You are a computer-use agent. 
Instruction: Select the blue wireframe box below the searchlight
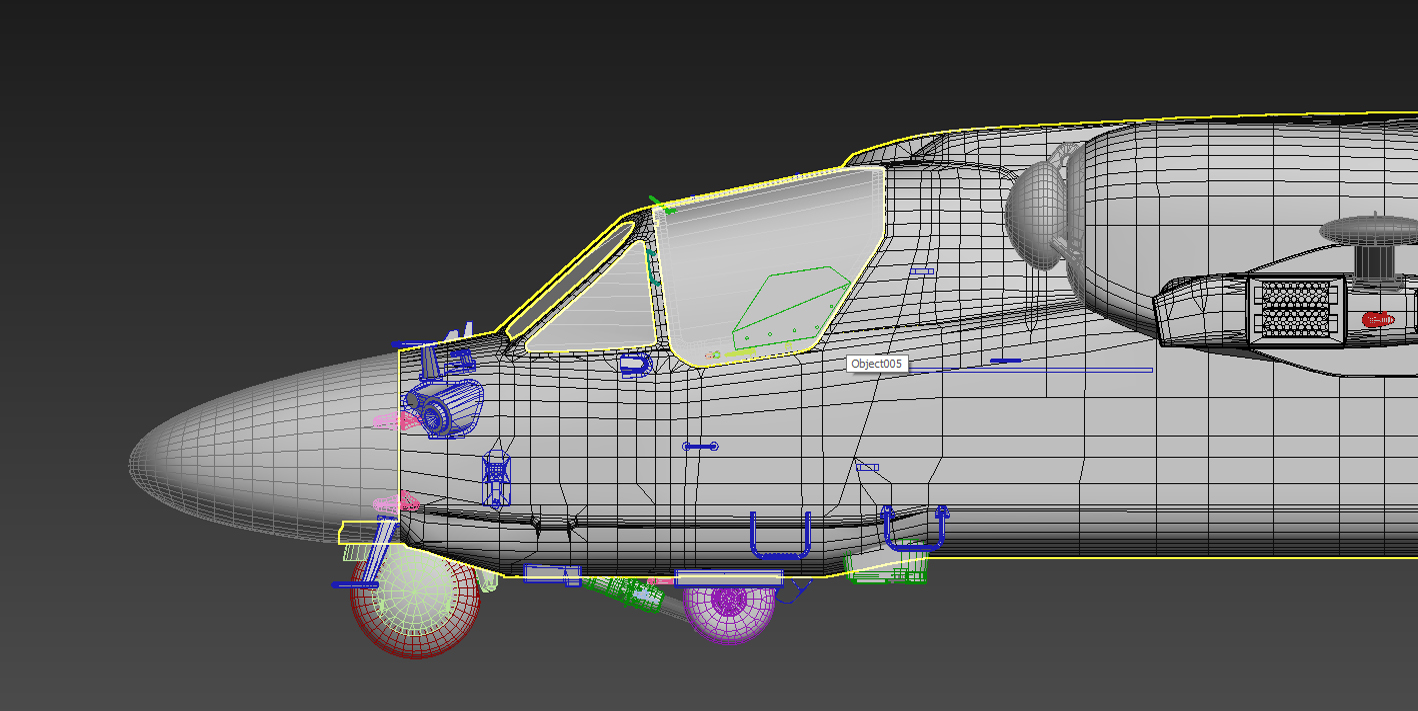497,478
